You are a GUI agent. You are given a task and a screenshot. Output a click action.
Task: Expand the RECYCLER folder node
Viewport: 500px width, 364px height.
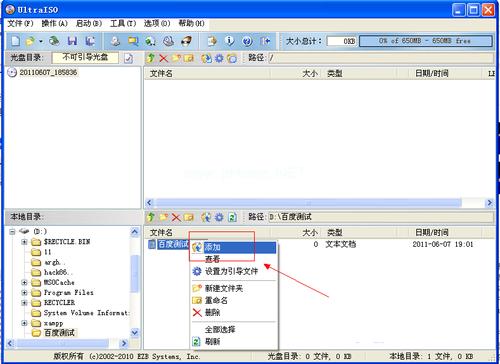point(24,303)
